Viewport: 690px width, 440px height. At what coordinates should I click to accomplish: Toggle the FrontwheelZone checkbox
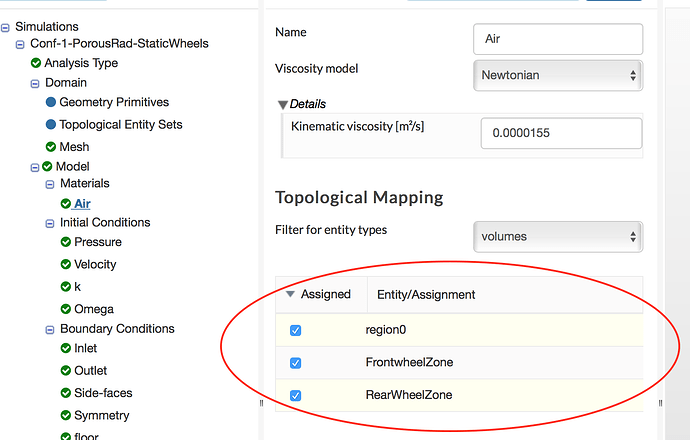pyautogui.click(x=295, y=363)
